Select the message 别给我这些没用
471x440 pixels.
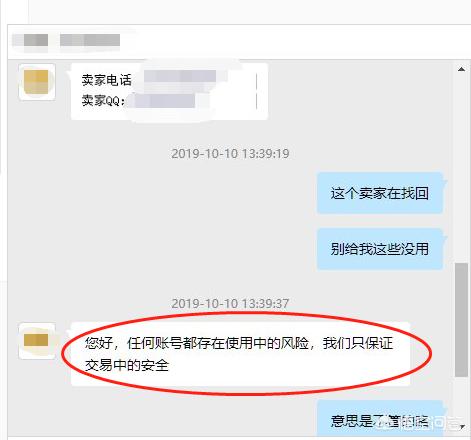tap(380, 249)
